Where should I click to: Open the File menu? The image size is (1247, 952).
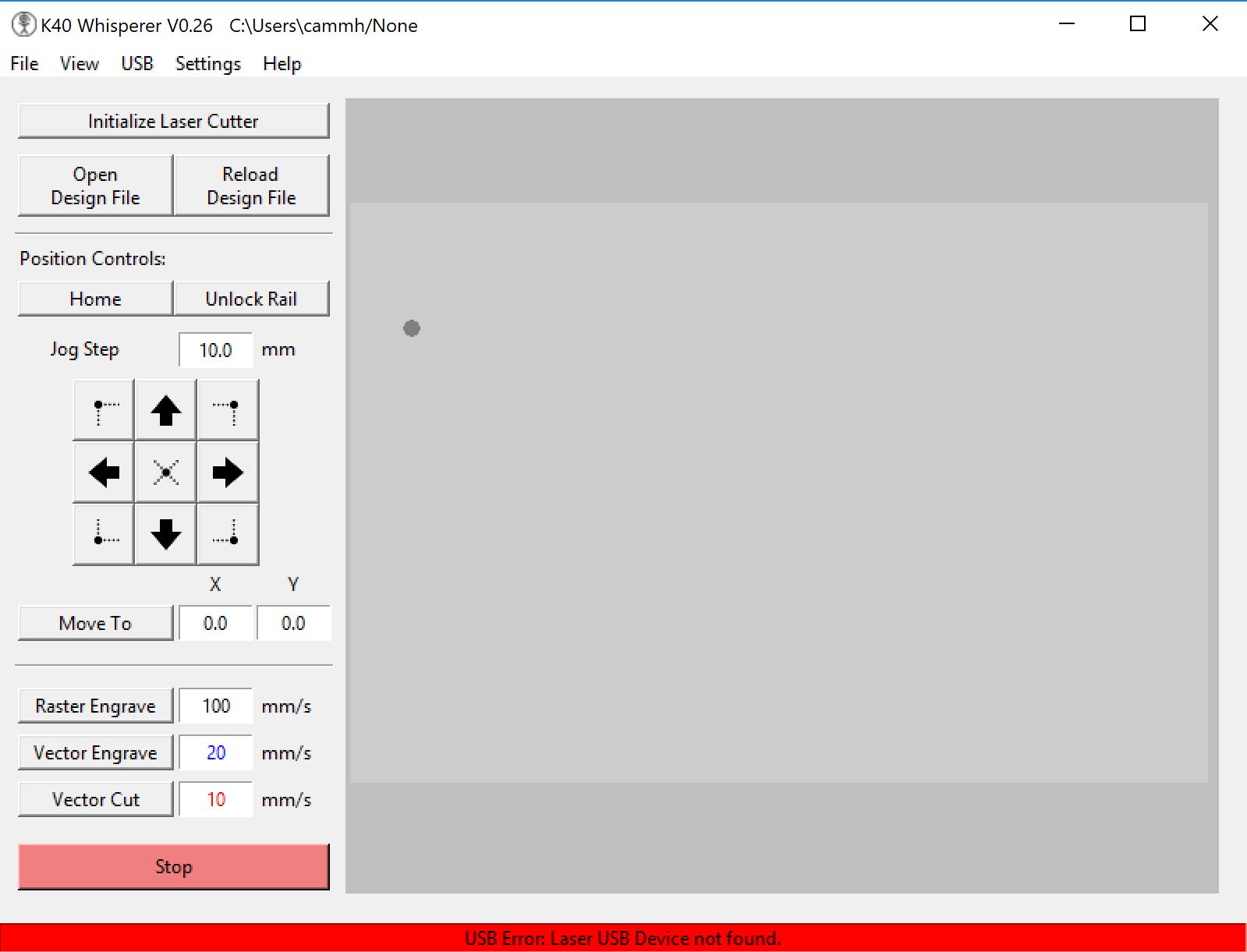24,64
